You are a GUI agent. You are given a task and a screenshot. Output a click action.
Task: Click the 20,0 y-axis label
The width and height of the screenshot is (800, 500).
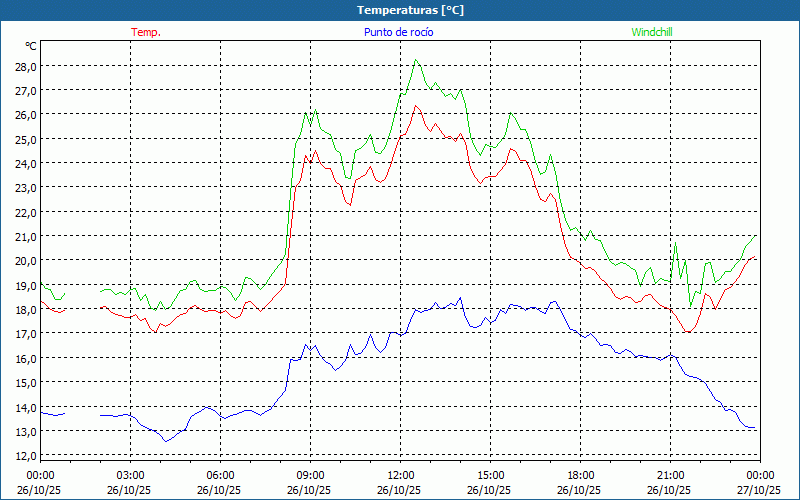25,261
